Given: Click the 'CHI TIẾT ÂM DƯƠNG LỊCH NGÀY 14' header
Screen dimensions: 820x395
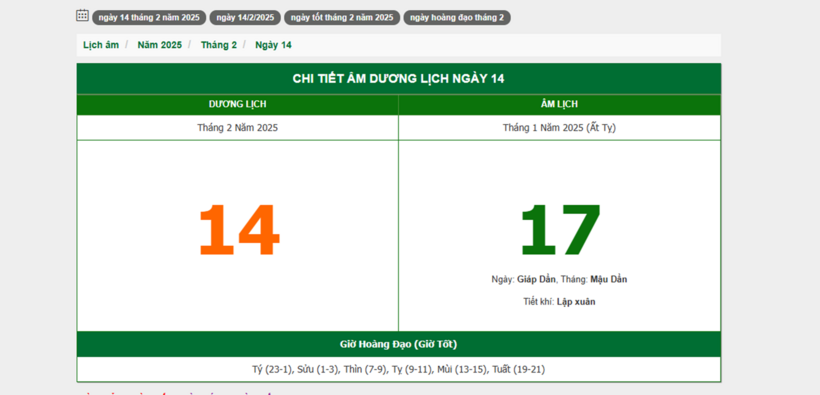Looking at the screenshot, I should pos(398,79).
